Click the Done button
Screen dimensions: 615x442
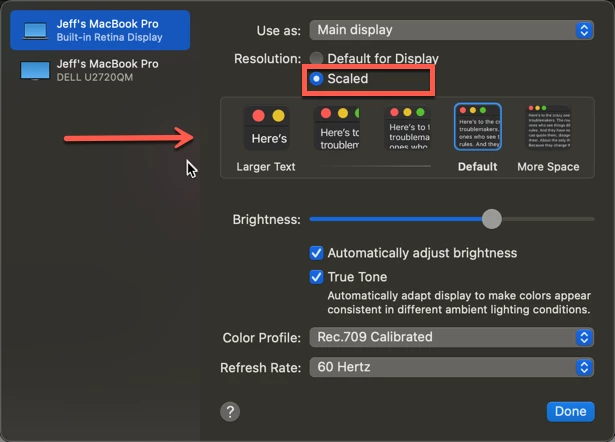(x=571, y=411)
